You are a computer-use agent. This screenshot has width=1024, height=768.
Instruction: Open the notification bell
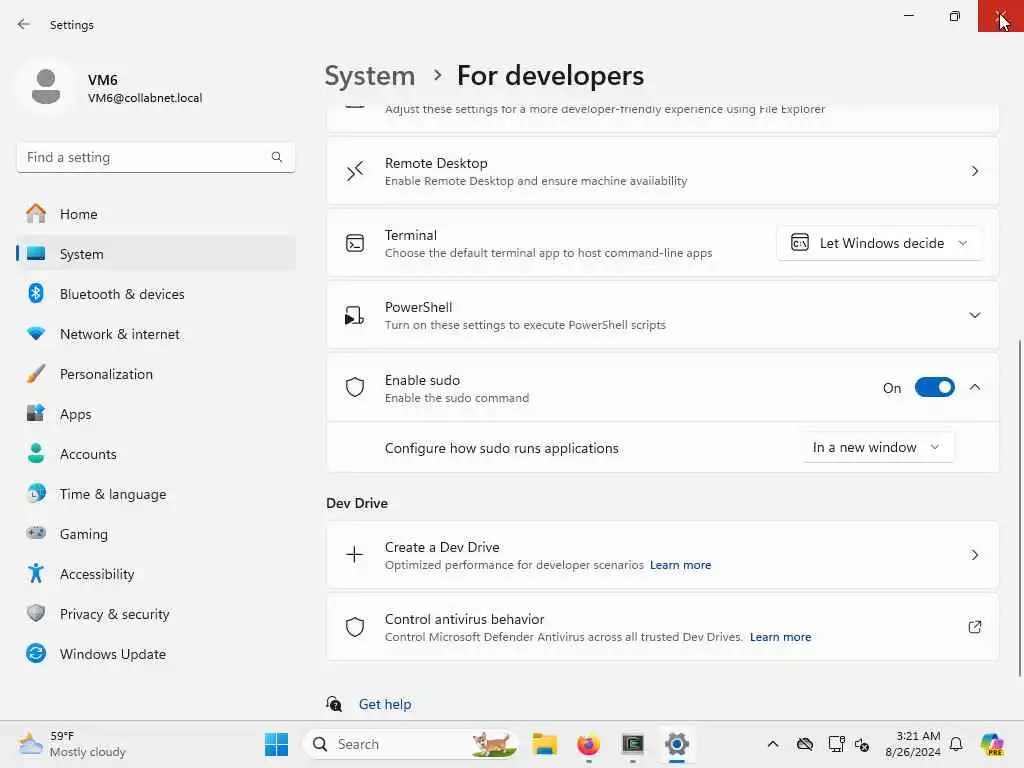click(956, 744)
